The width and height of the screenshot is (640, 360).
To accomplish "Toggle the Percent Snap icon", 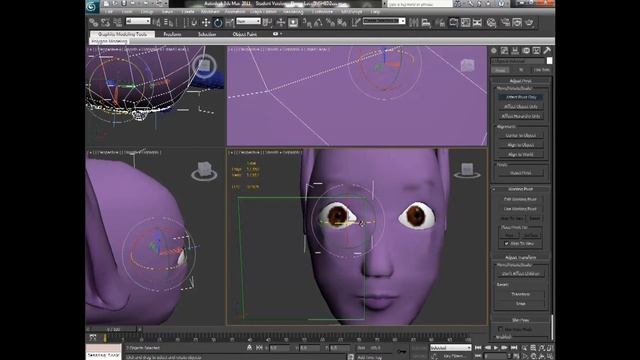I will (330, 22).
